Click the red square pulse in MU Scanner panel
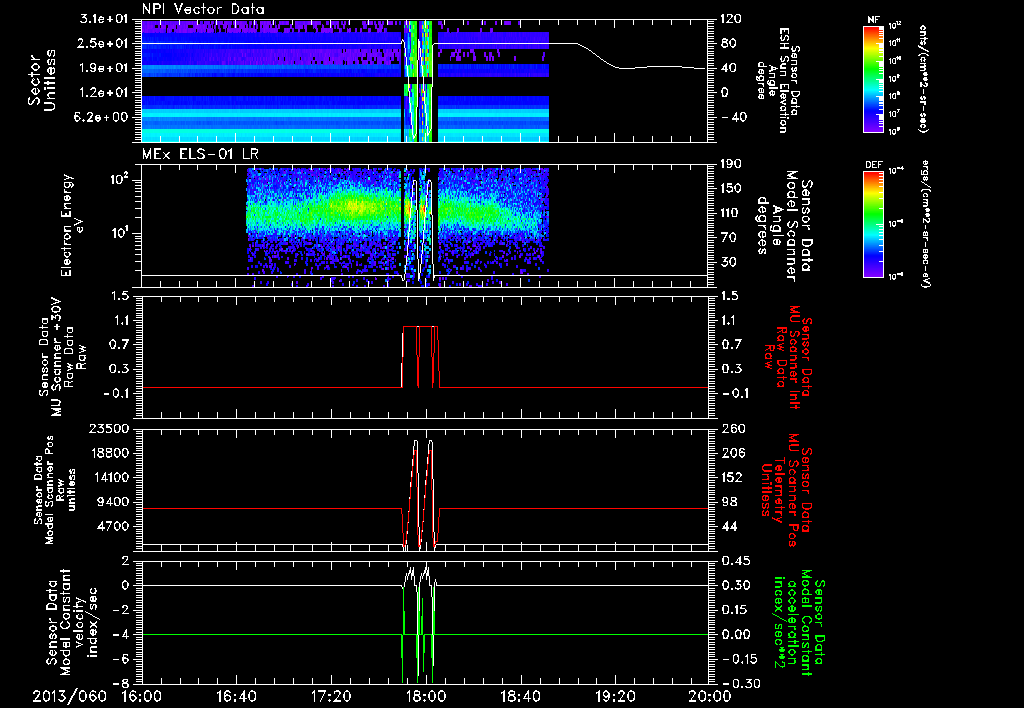Screen dimensions: 1024x708 (421, 356)
